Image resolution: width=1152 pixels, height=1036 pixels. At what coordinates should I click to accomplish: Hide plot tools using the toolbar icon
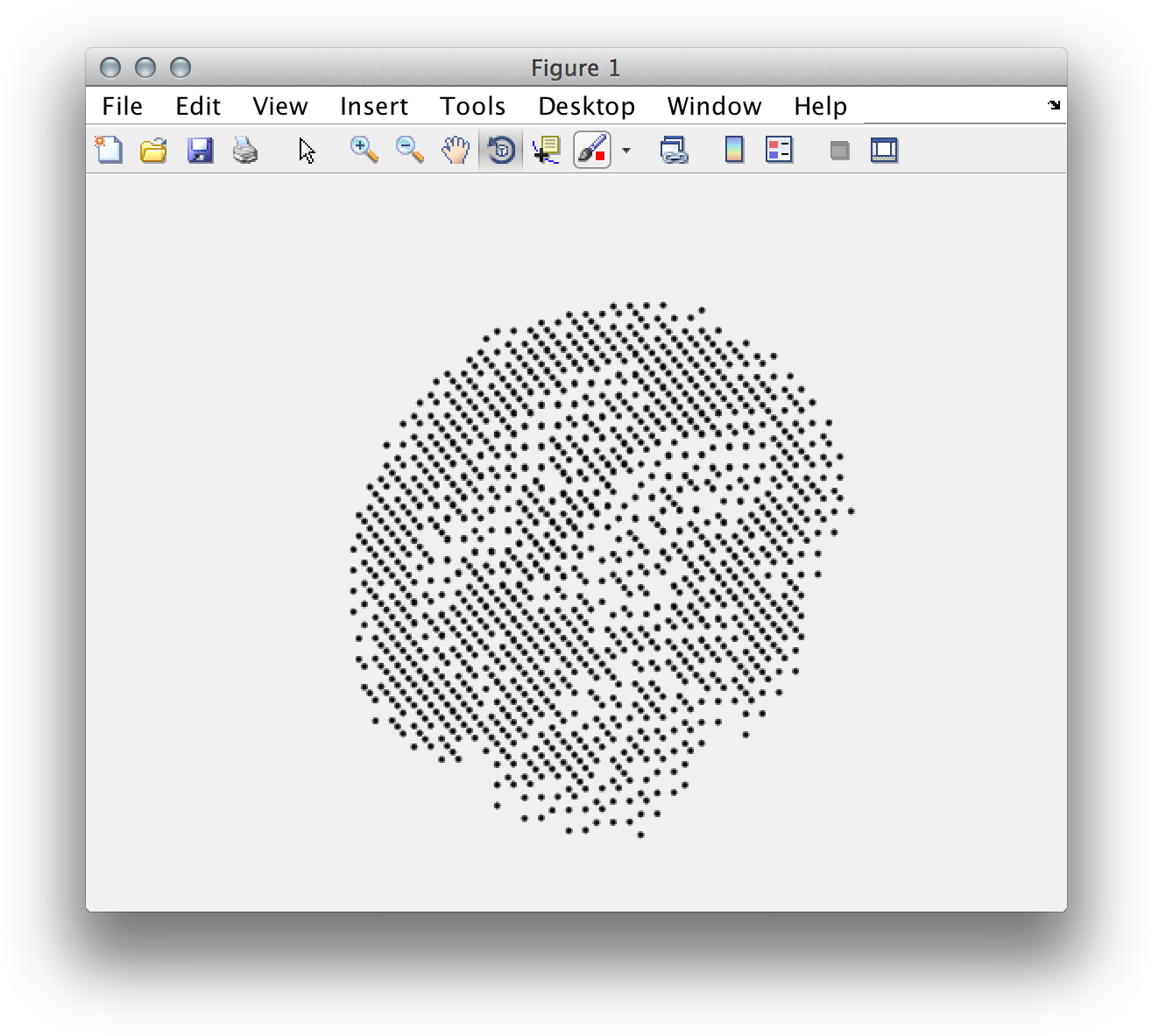839,151
